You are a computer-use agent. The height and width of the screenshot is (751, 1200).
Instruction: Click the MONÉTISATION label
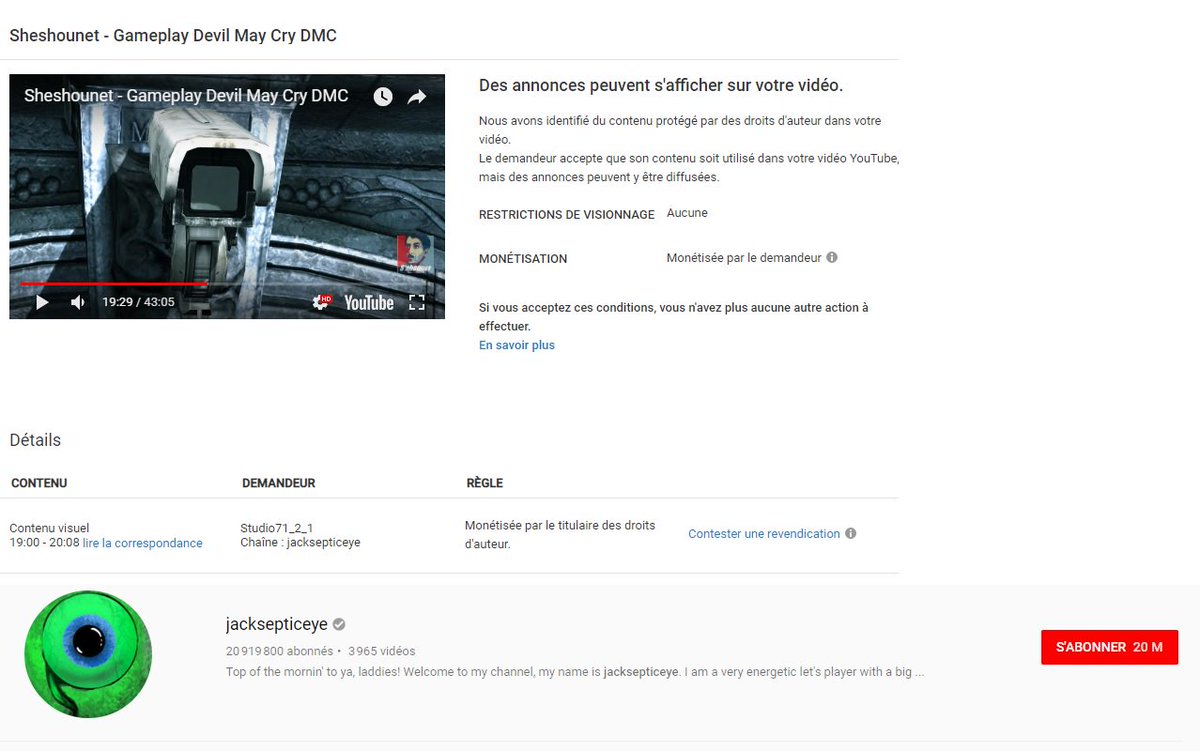point(523,258)
